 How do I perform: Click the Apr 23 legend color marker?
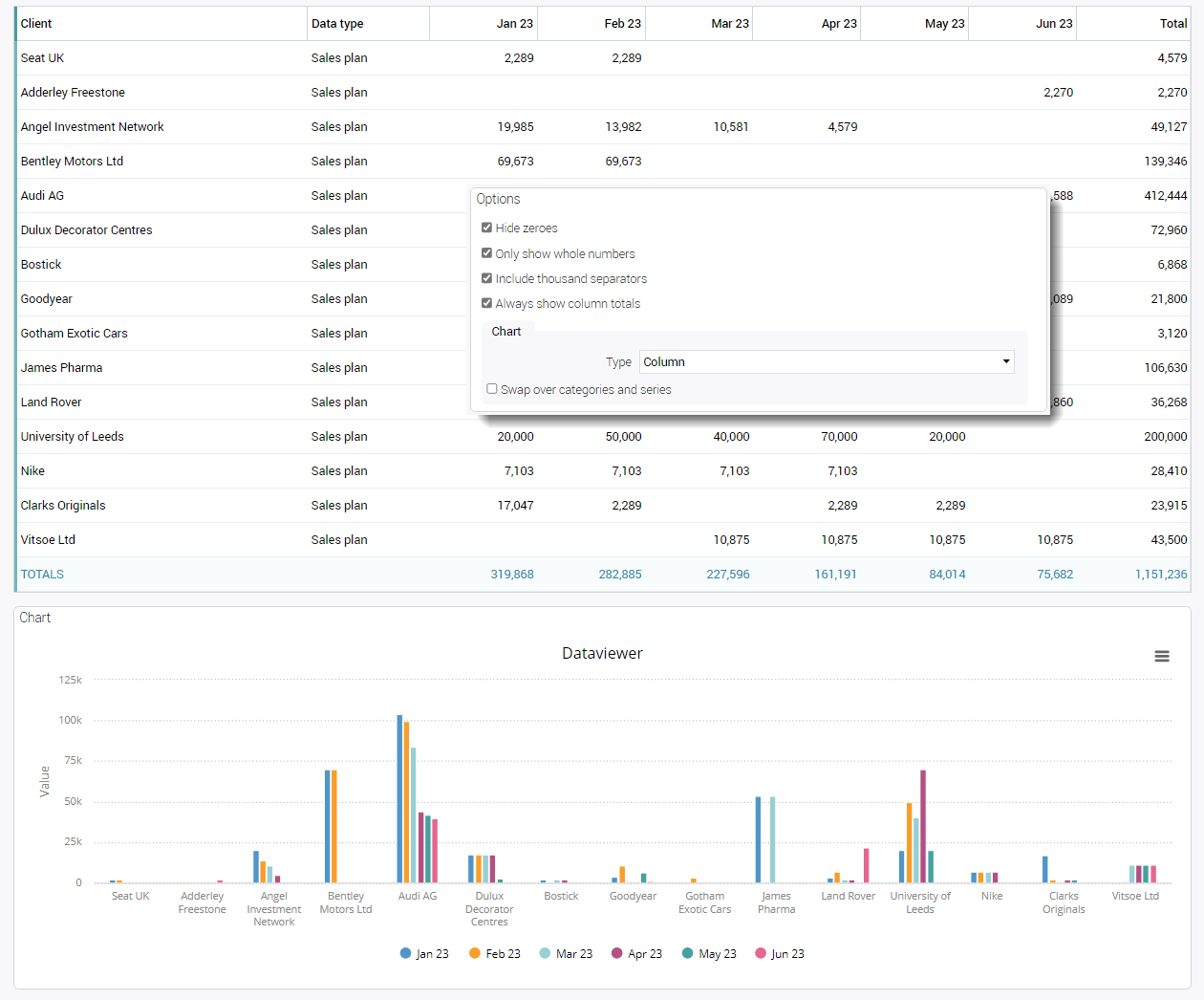[x=617, y=953]
